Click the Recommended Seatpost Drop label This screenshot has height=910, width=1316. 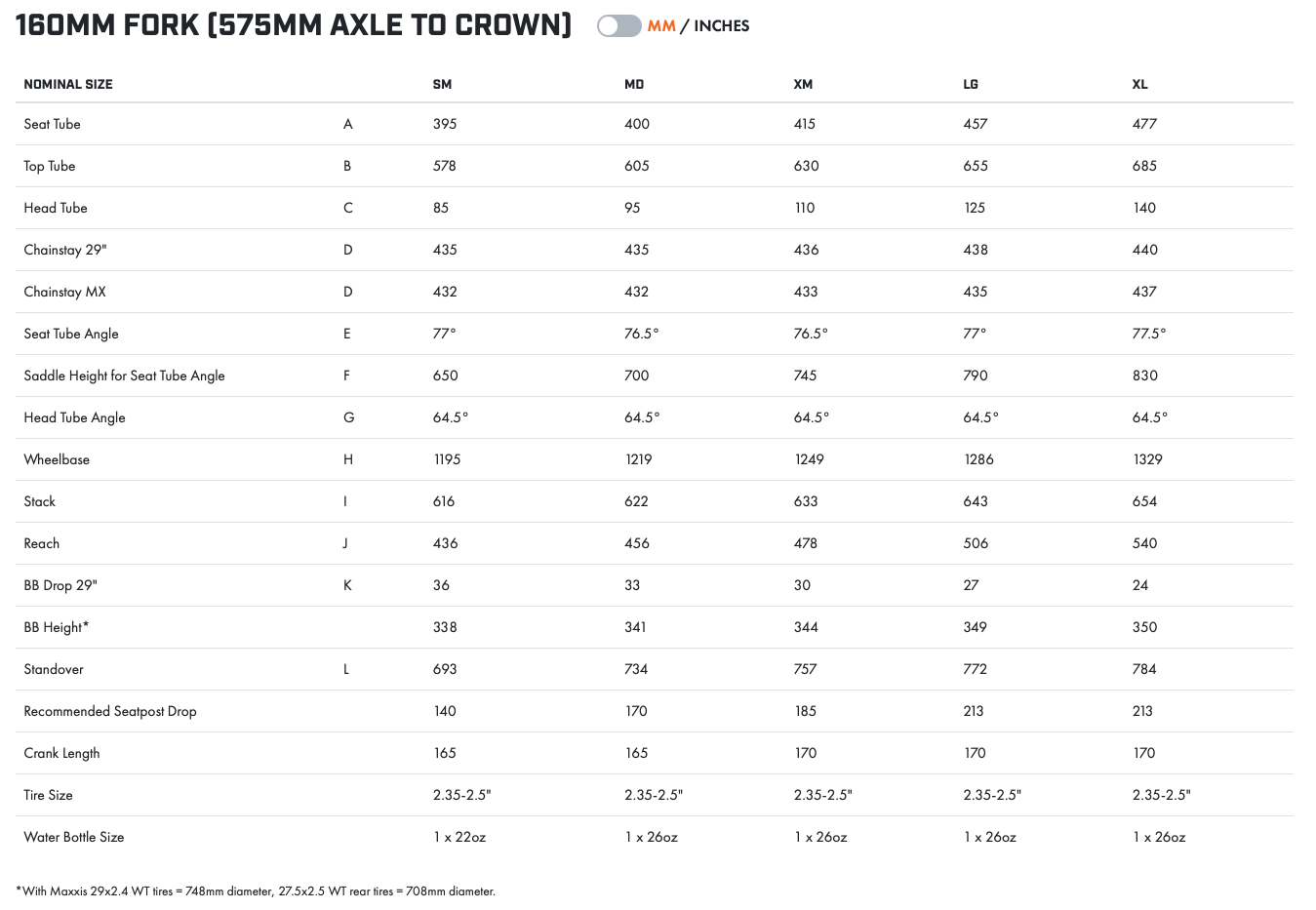[110, 711]
